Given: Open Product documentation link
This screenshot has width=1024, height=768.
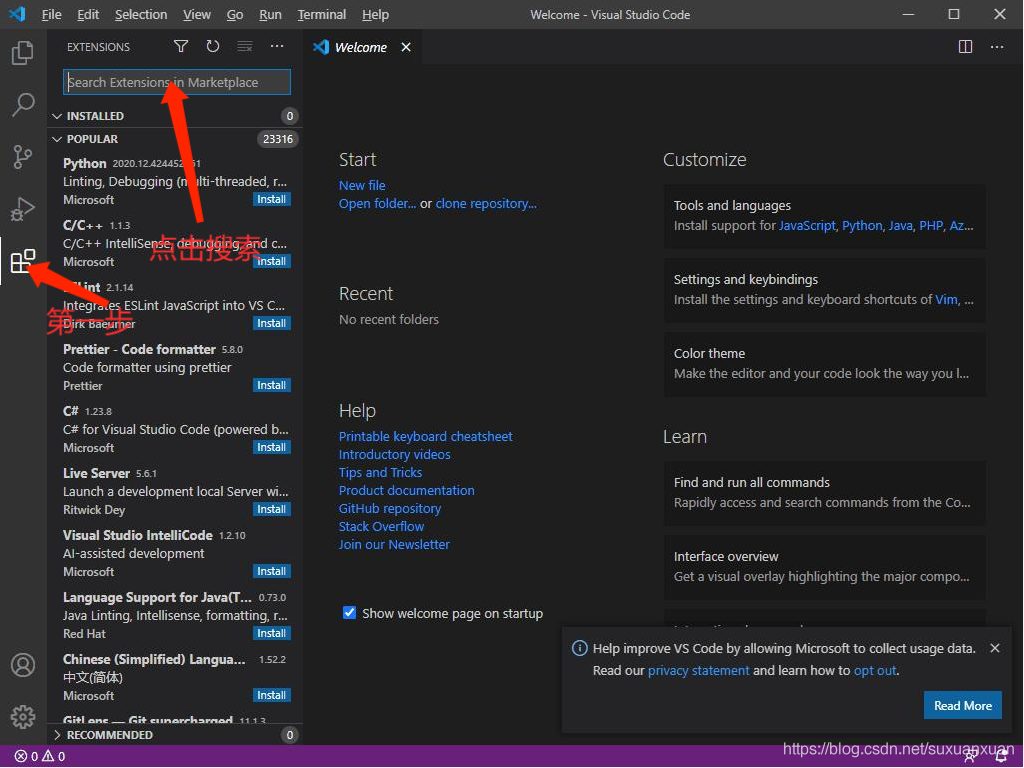Looking at the screenshot, I should click(x=406, y=490).
